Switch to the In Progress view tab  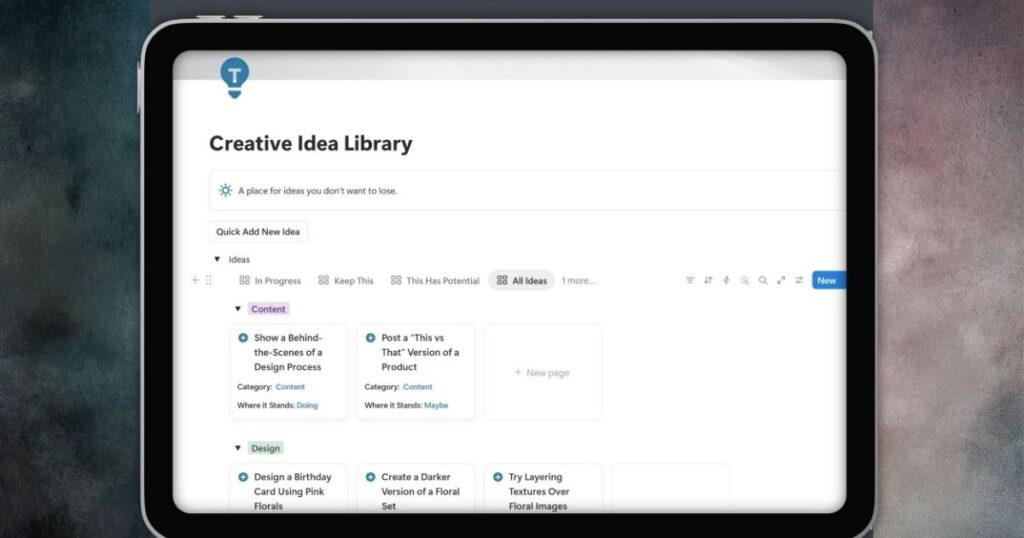coord(270,281)
